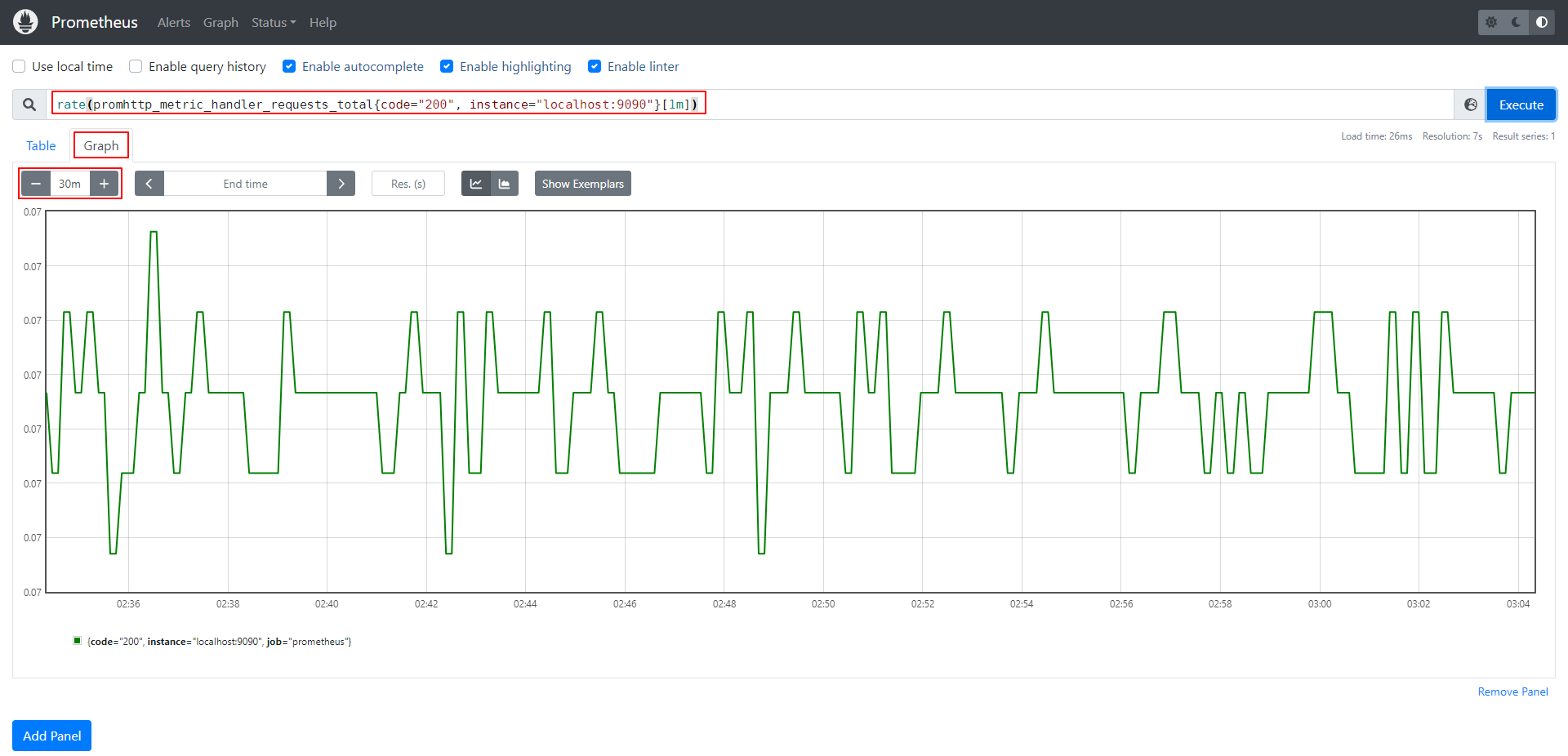Open Graph in the top navigation
This screenshot has height=756, width=1568.
(220, 23)
